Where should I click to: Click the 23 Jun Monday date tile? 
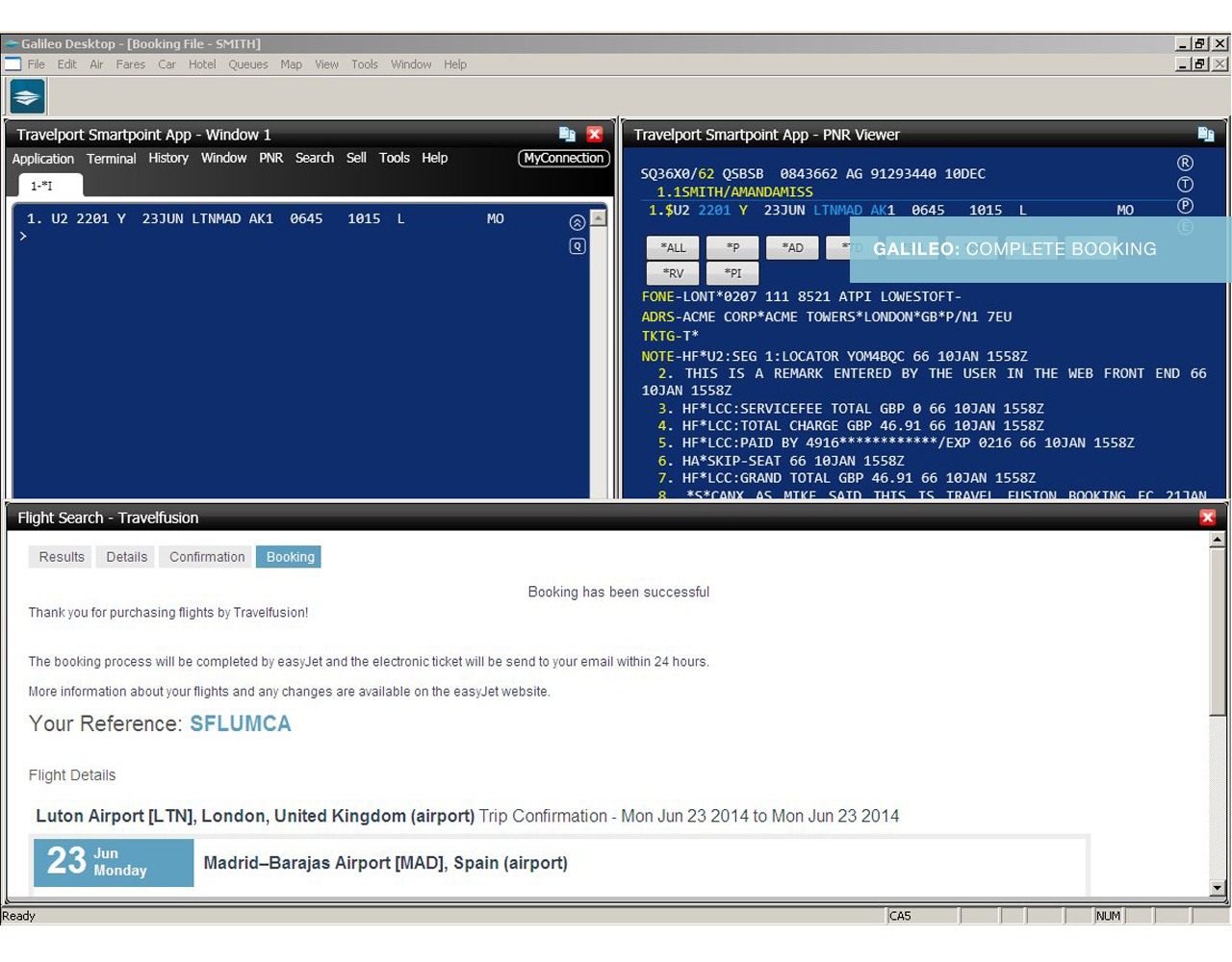(x=114, y=862)
